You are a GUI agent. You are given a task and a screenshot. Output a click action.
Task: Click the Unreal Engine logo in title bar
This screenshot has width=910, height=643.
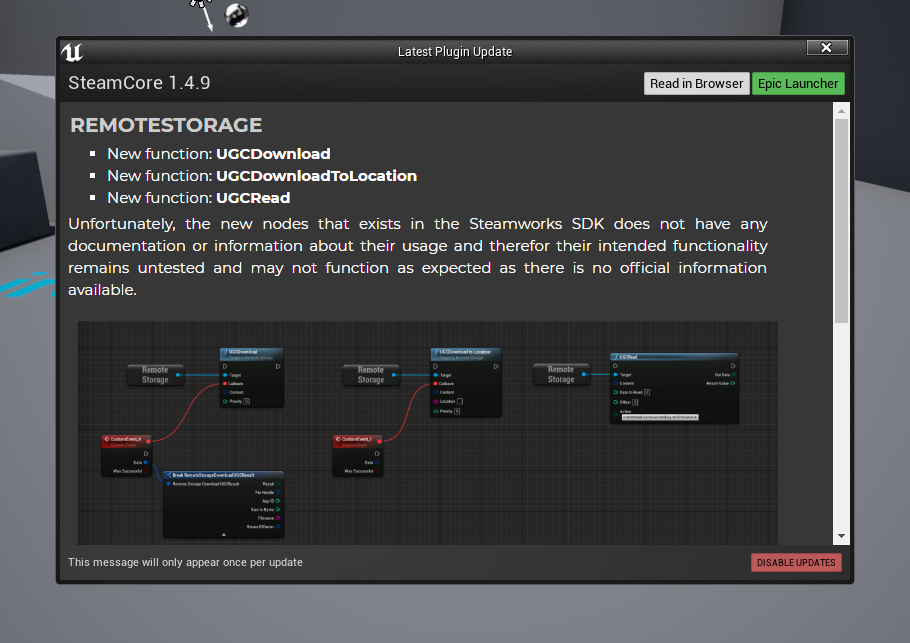click(72, 52)
